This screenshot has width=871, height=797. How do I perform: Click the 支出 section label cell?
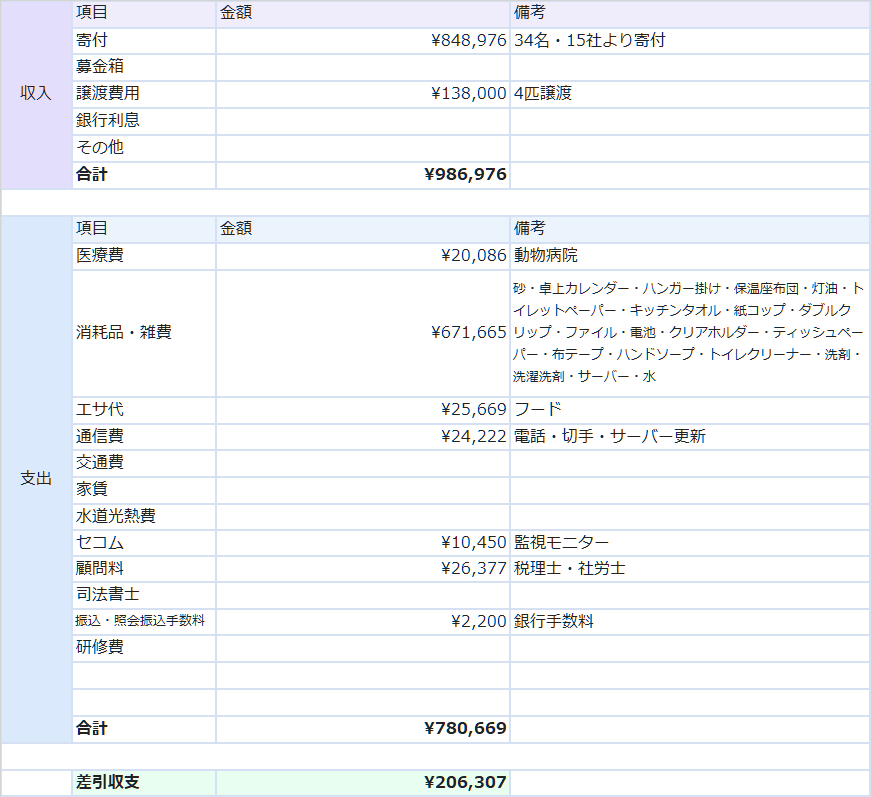[36, 479]
